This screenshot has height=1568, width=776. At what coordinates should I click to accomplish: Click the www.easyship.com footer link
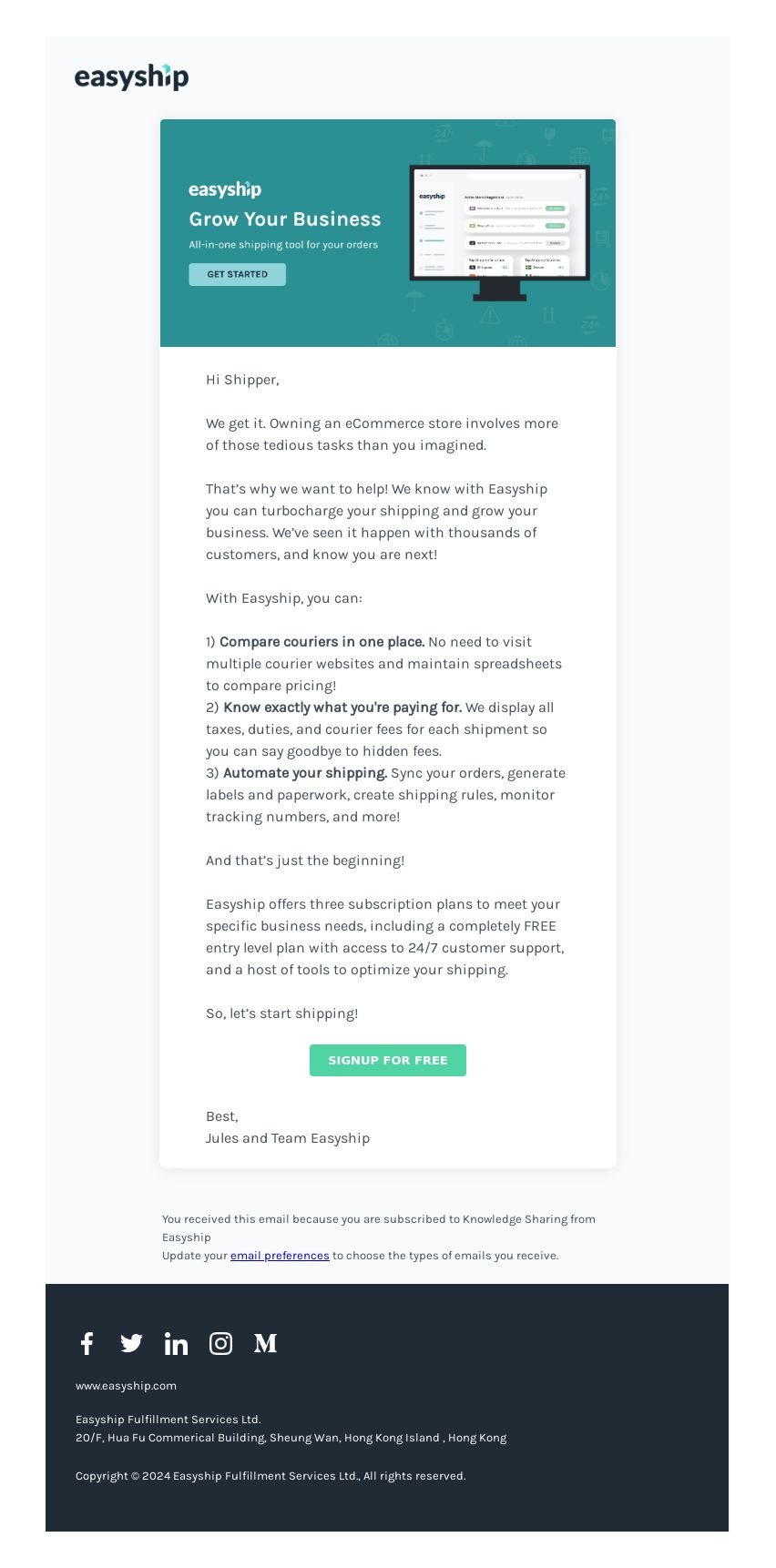[126, 1386]
